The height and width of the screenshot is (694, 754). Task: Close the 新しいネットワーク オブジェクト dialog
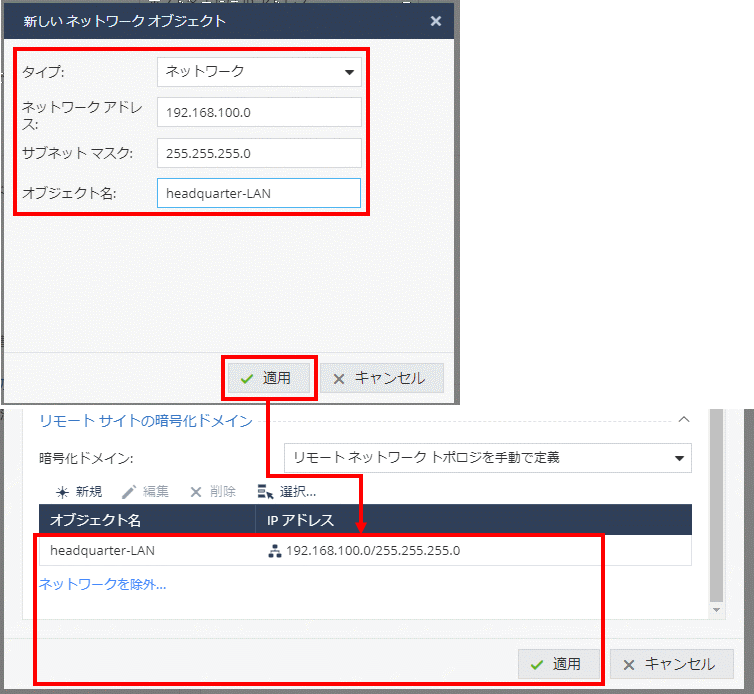tap(435, 20)
